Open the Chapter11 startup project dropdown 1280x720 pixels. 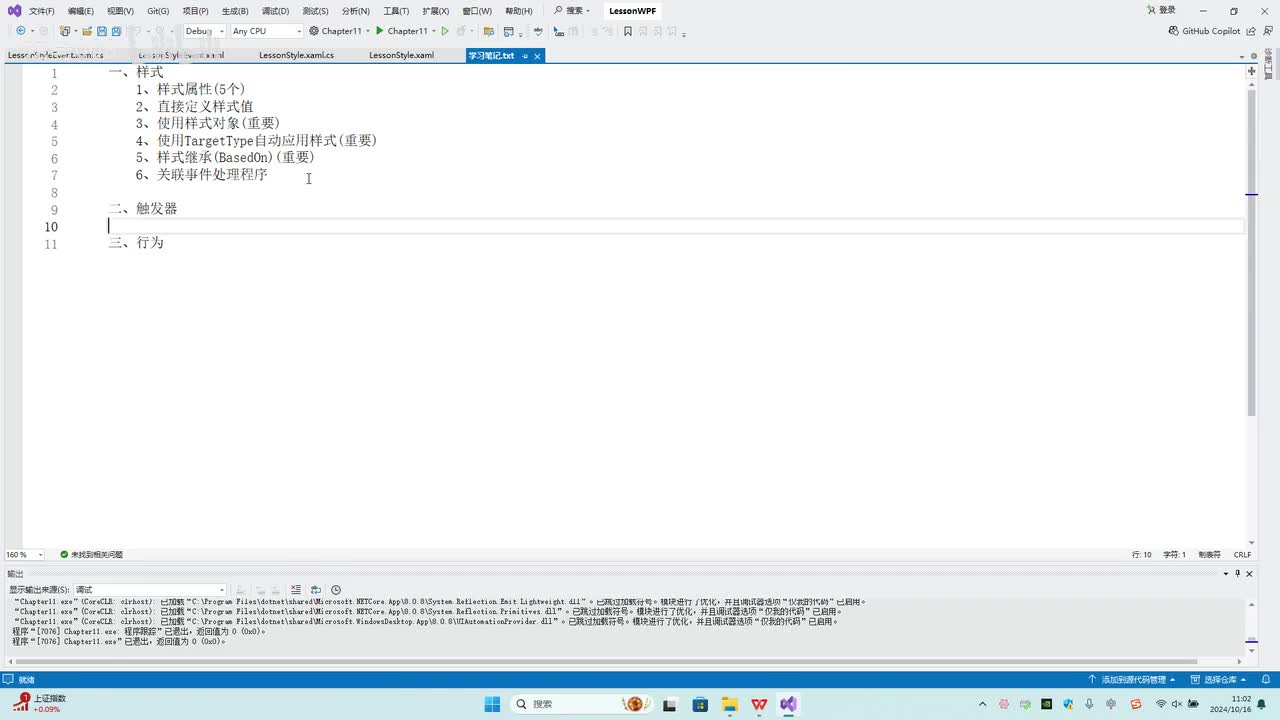(x=340, y=31)
